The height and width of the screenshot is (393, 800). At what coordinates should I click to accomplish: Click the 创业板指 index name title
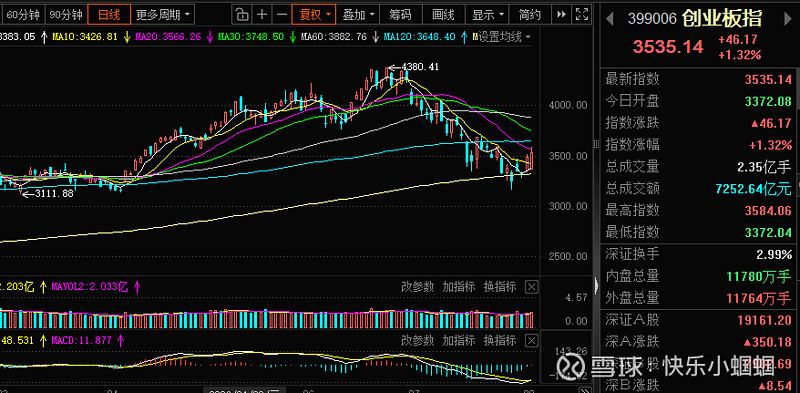tap(722, 19)
